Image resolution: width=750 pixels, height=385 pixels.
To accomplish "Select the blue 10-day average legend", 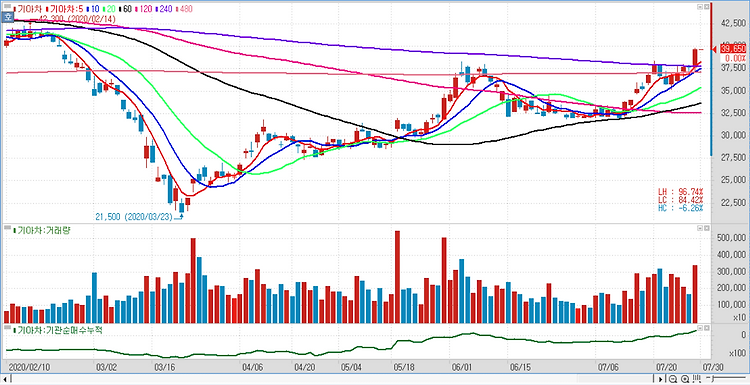I will [93, 9].
